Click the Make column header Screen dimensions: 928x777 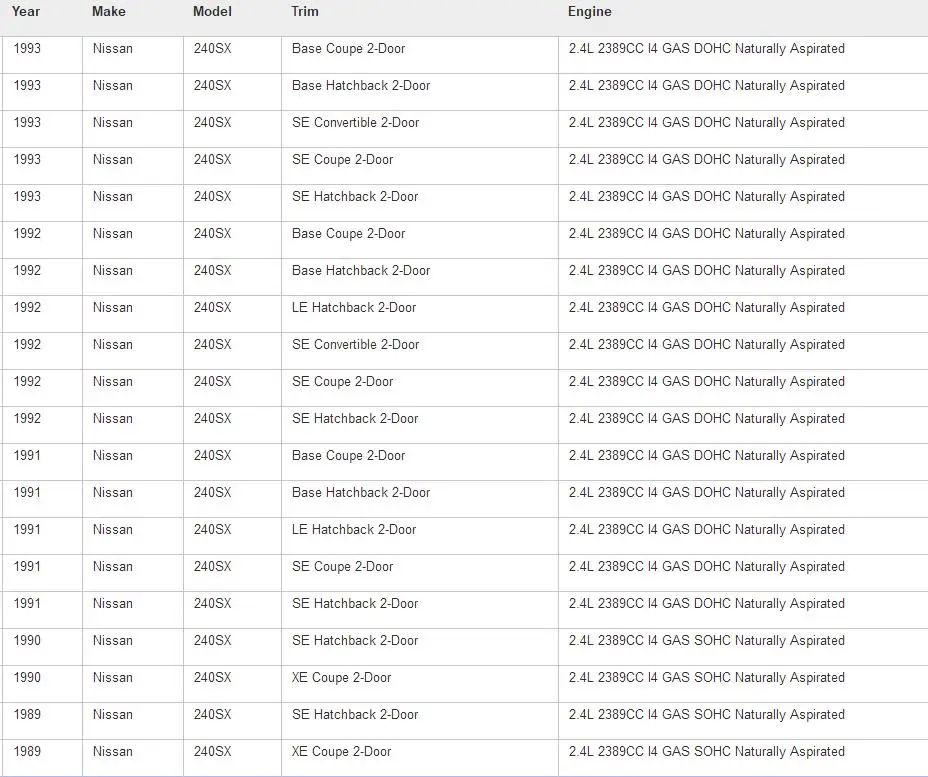click(x=109, y=11)
